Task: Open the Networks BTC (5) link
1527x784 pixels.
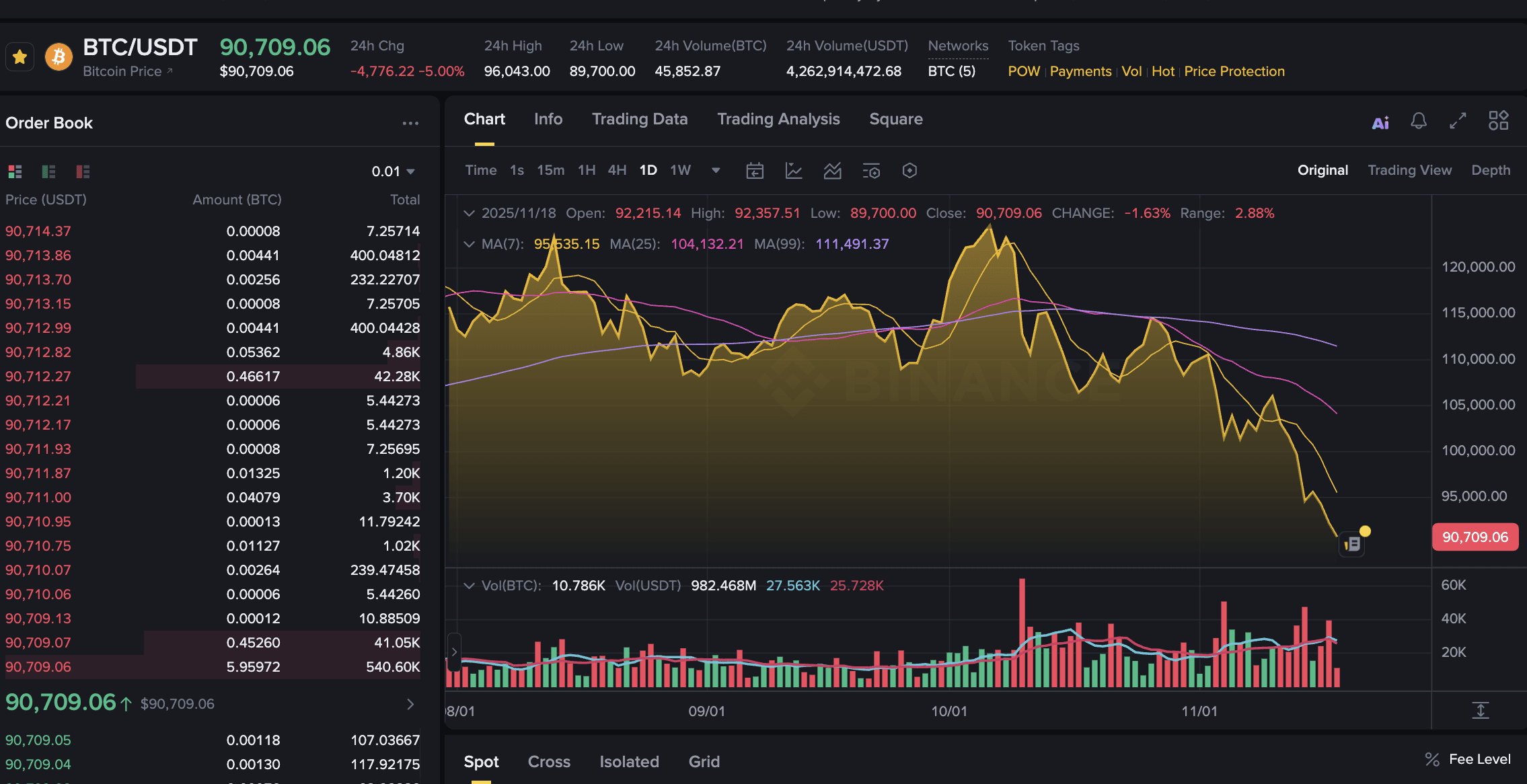Action: coord(952,71)
